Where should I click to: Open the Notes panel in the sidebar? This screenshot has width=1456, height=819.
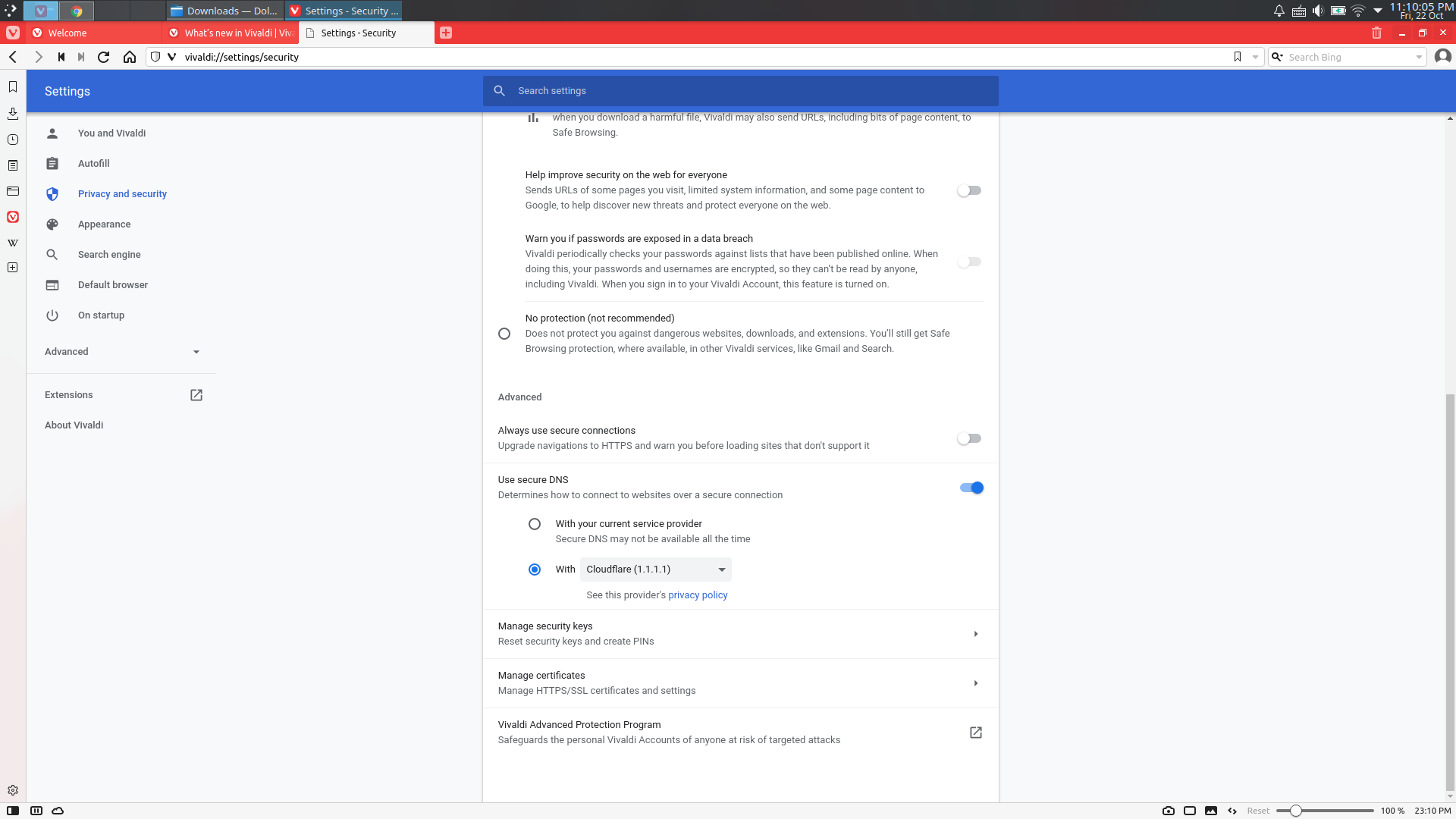point(13,165)
